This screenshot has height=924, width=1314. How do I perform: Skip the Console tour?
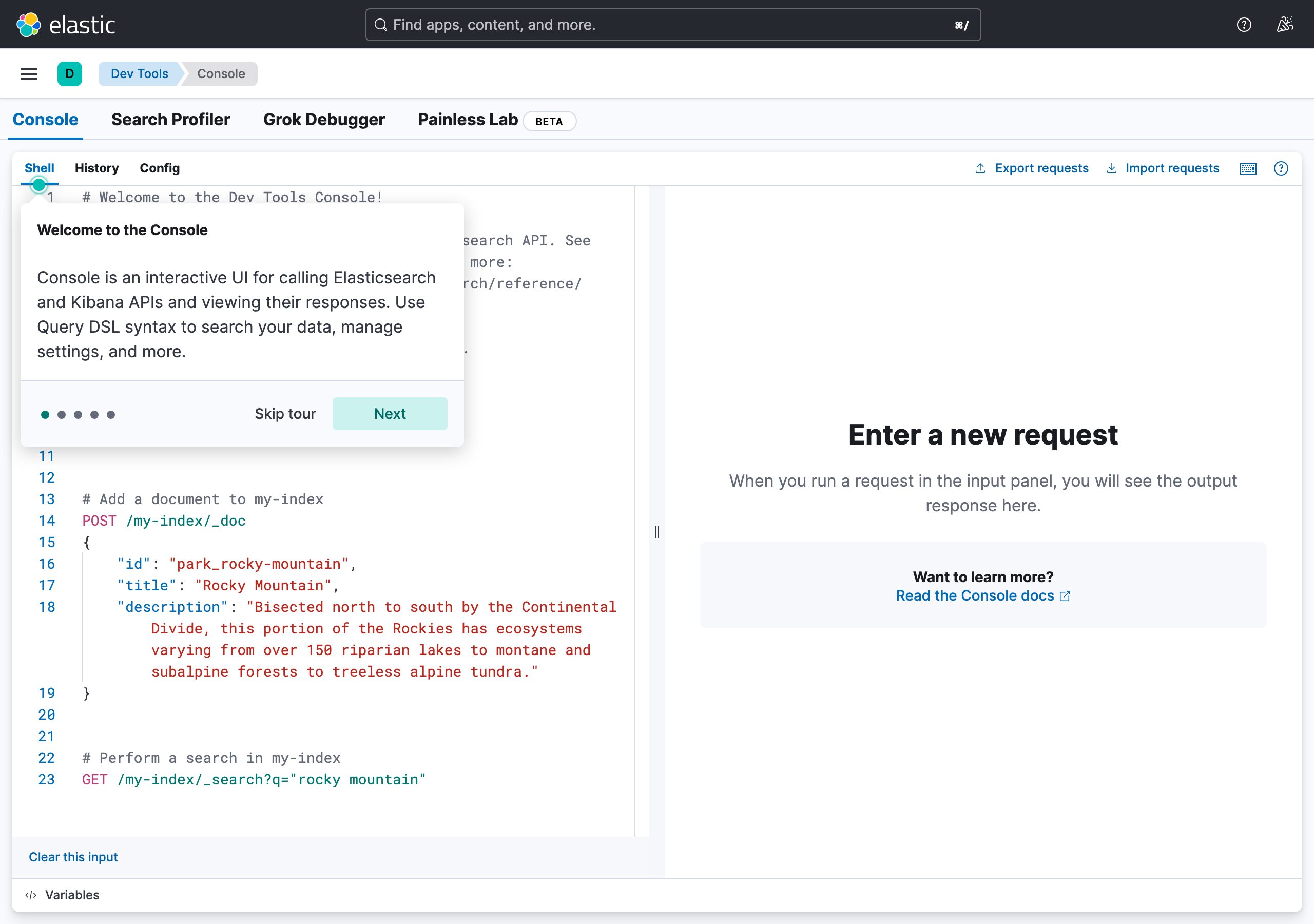(x=285, y=414)
